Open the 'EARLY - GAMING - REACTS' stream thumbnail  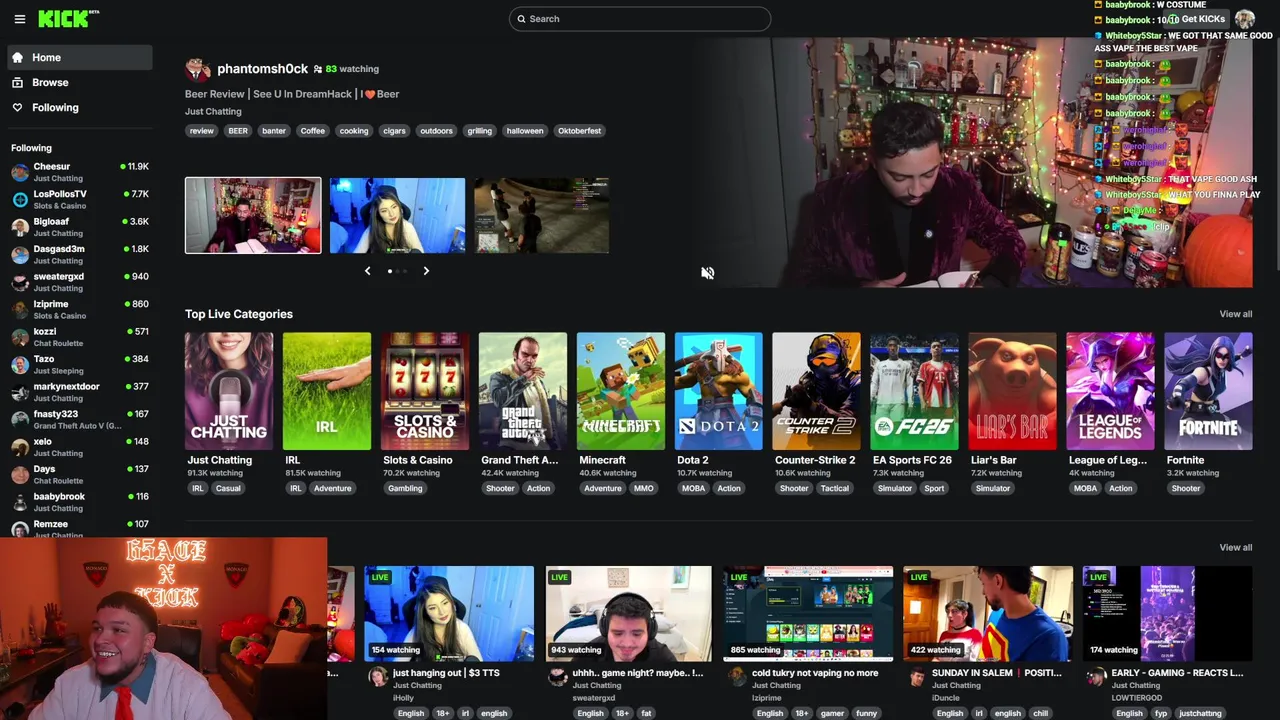point(1167,614)
